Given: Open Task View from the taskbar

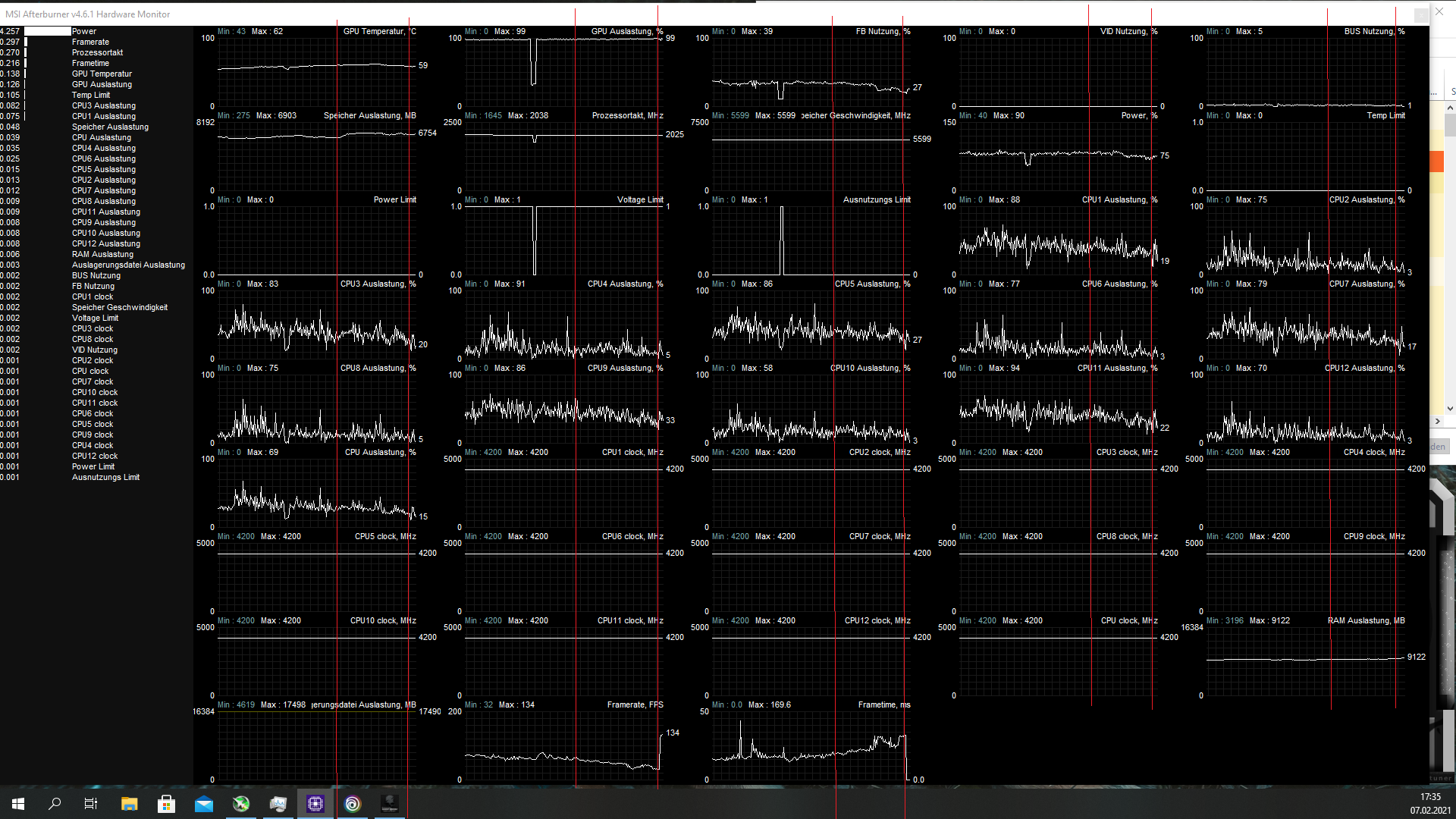Looking at the screenshot, I should click(x=91, y=804).
